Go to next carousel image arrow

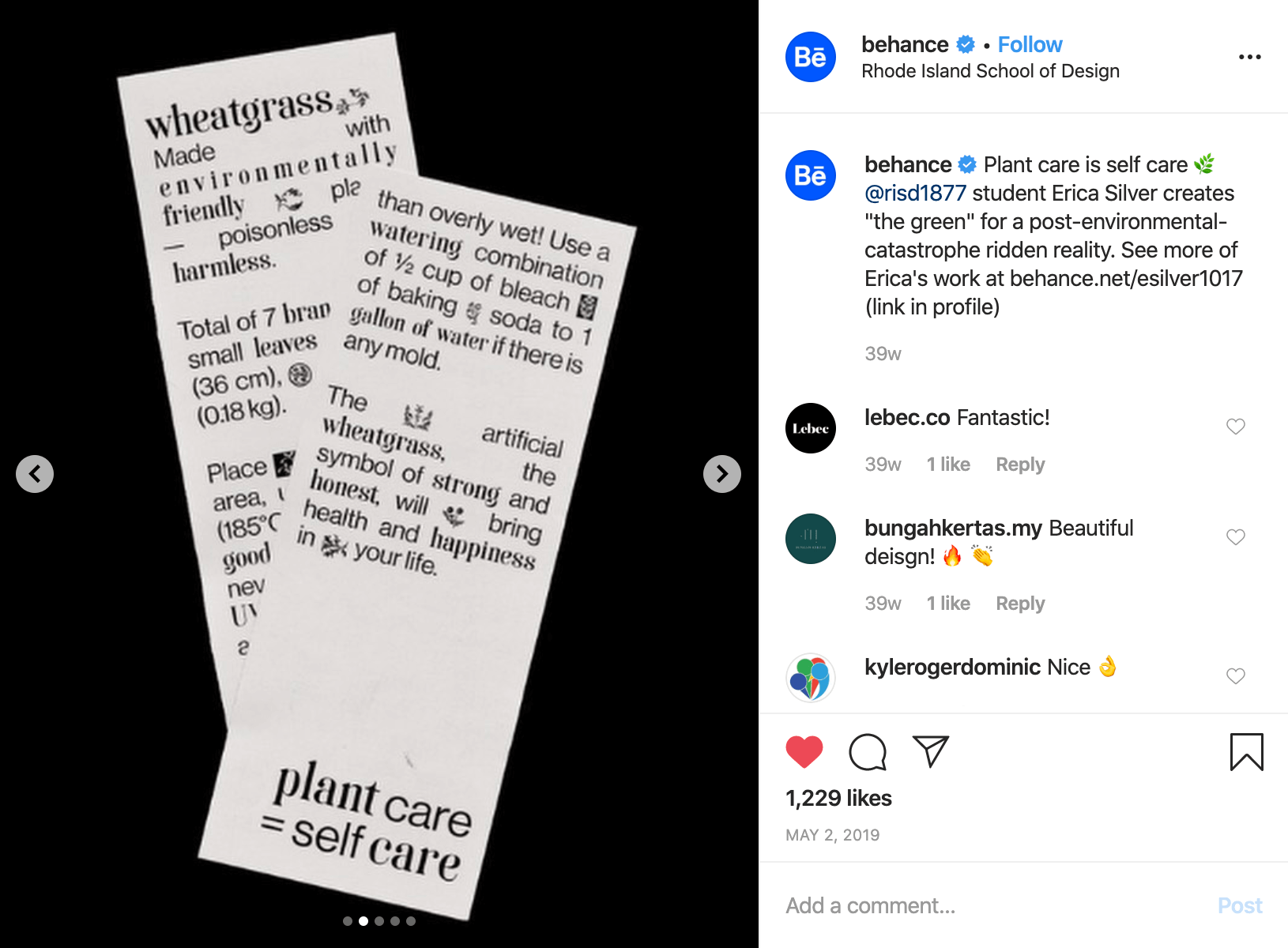tap(722, 474)
